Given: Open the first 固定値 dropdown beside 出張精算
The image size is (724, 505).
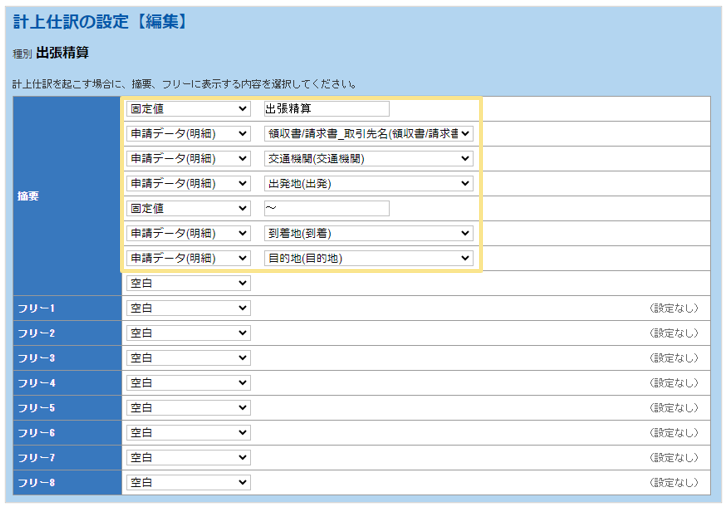Looking at the screenshot, I should [188, 109].
